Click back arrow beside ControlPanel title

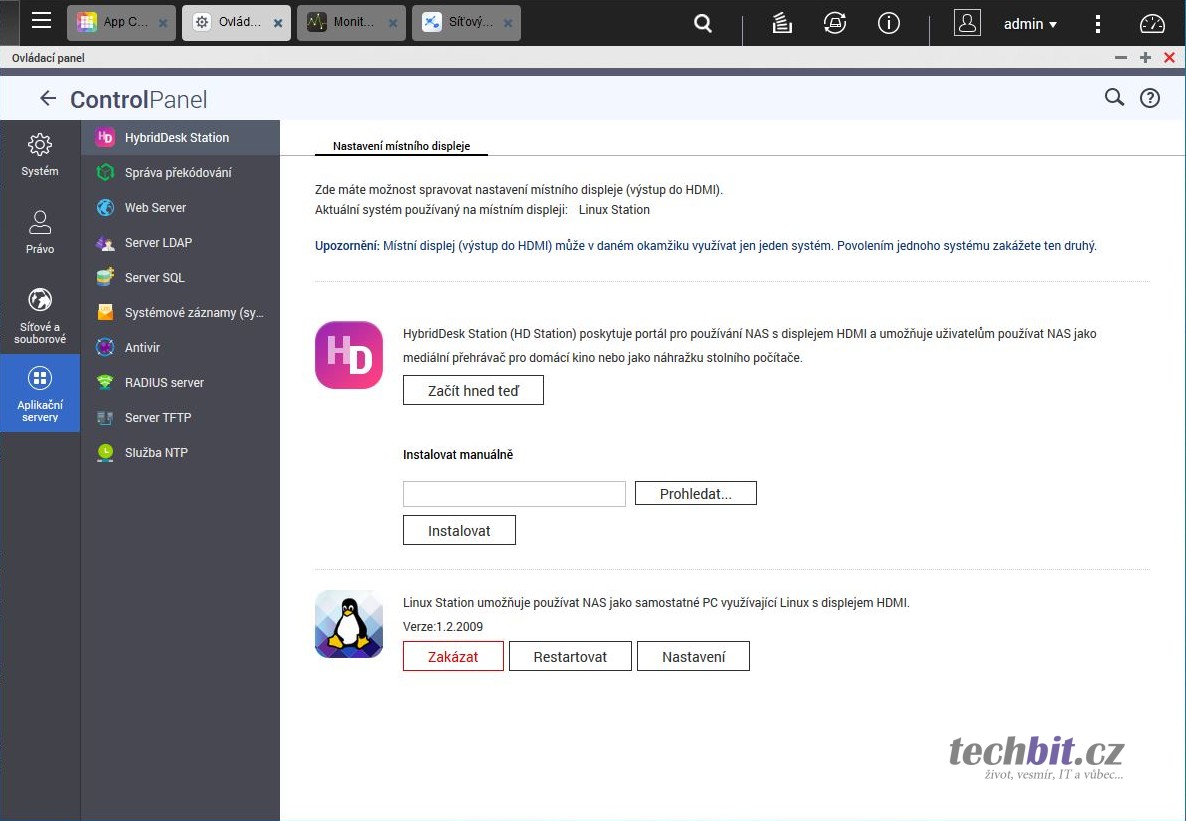47,98
